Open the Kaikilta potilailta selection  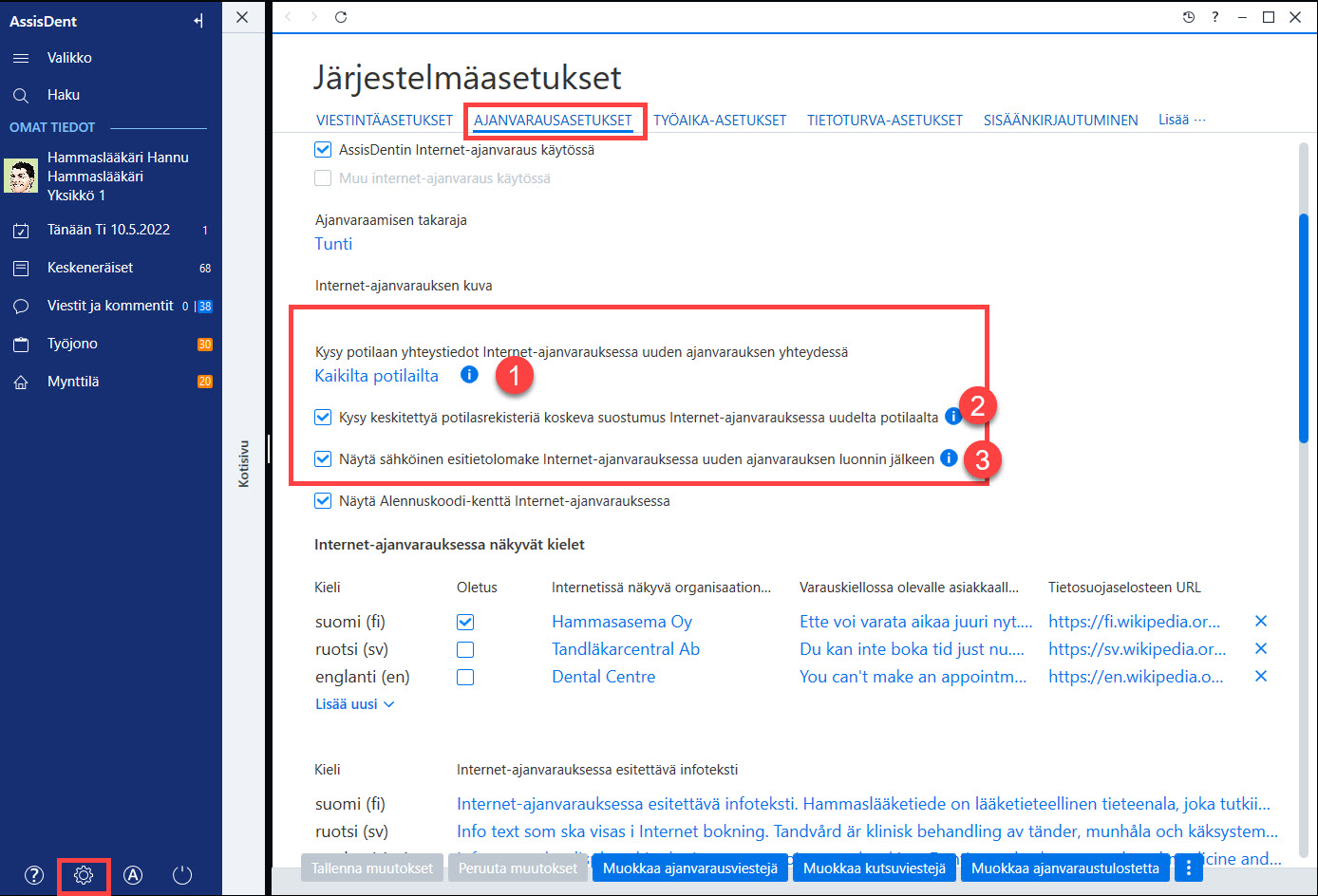pyautogui.click(x=377, y=376)
